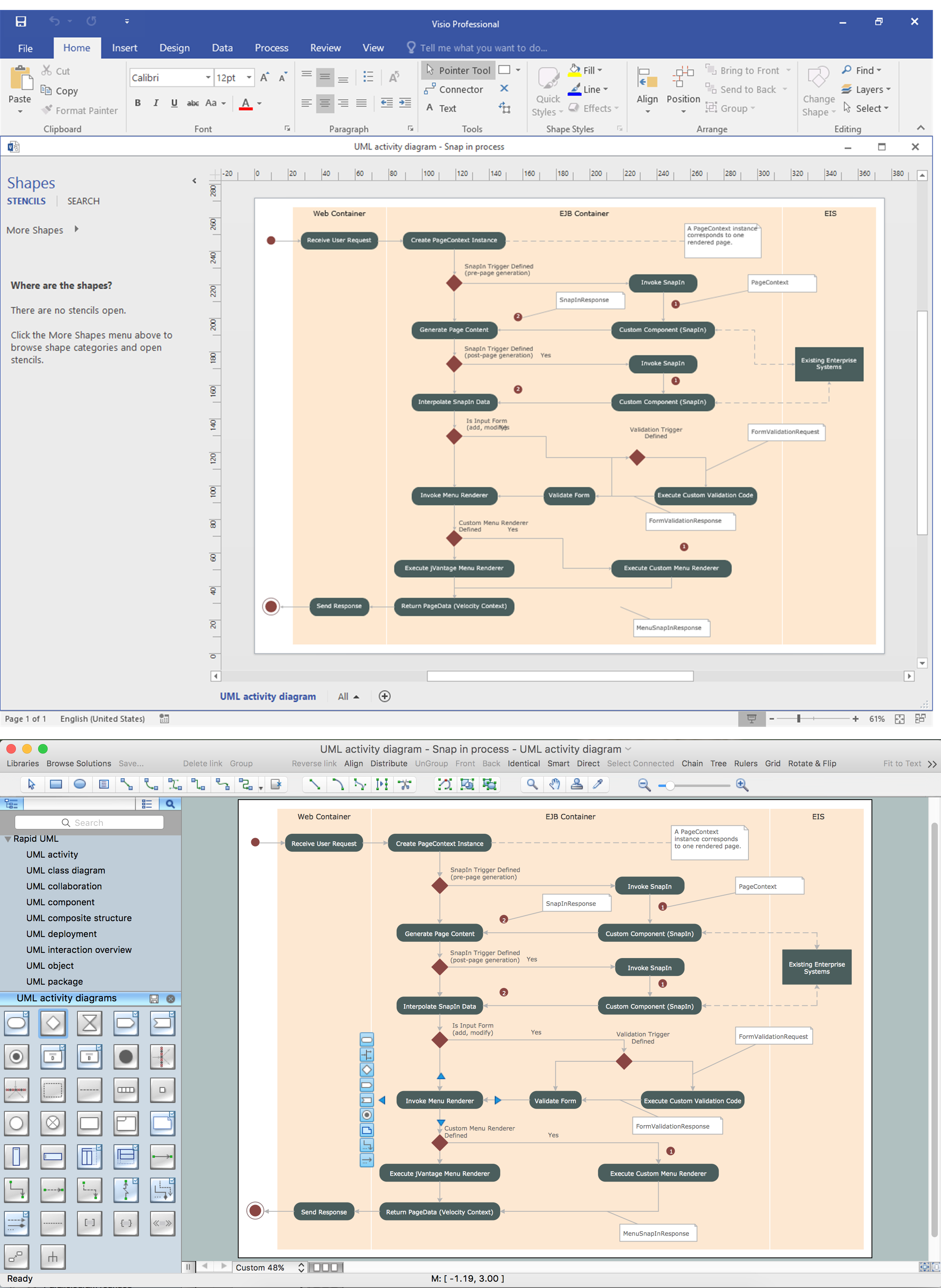The height and width of the screenshot is (1288, 941).
Task: Select the Pointer Tool in ribbon
Action: coord(457,70)
